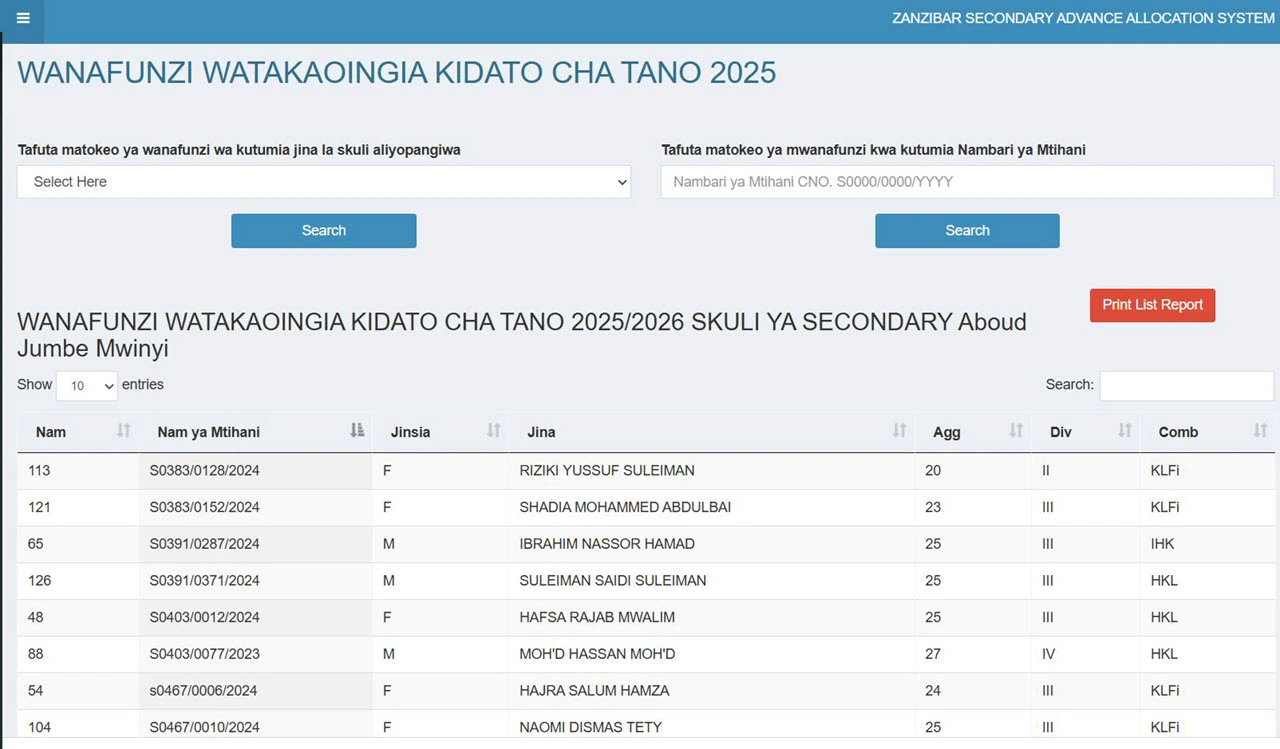Screen dimensions: 1280x749
Task: Click the Comb column header label
Action: coord(1178,432)
